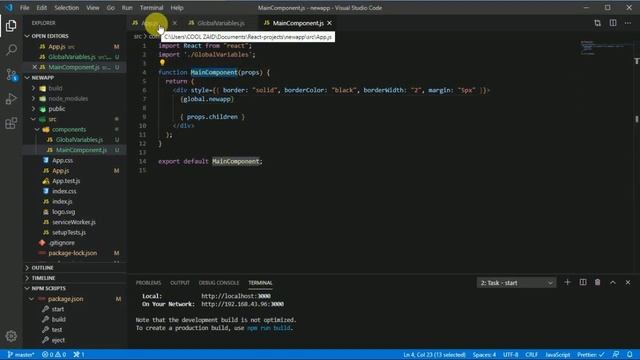Change JavaScript language mode in status bar
640x360 pixels.
pos(558,355)
